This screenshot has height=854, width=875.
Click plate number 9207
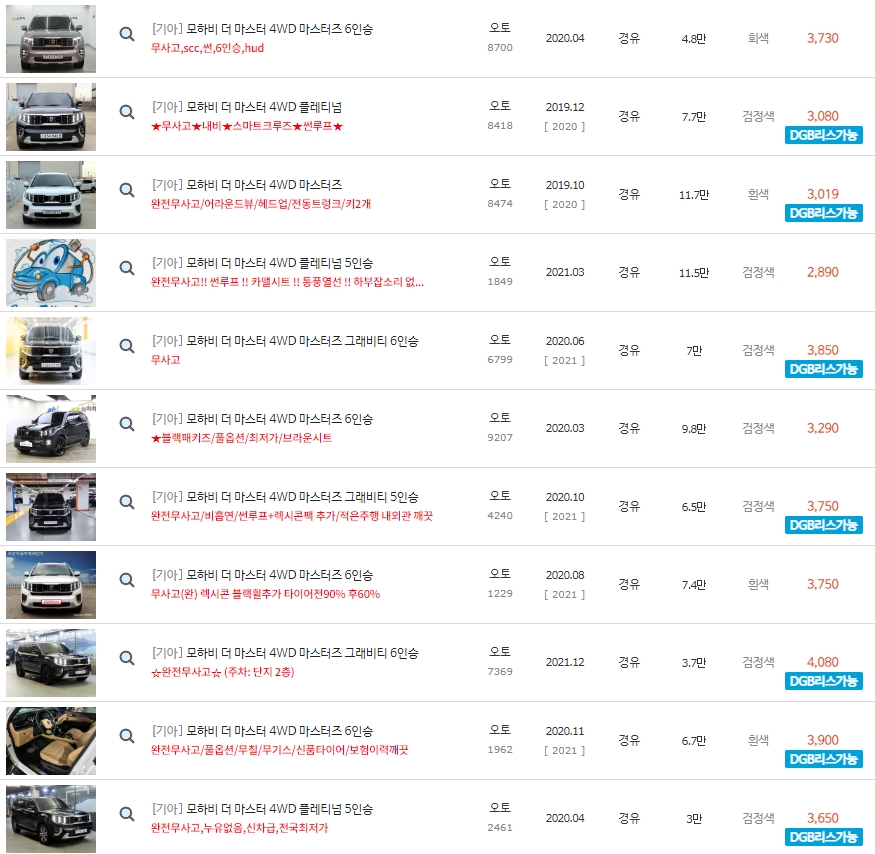500,438
